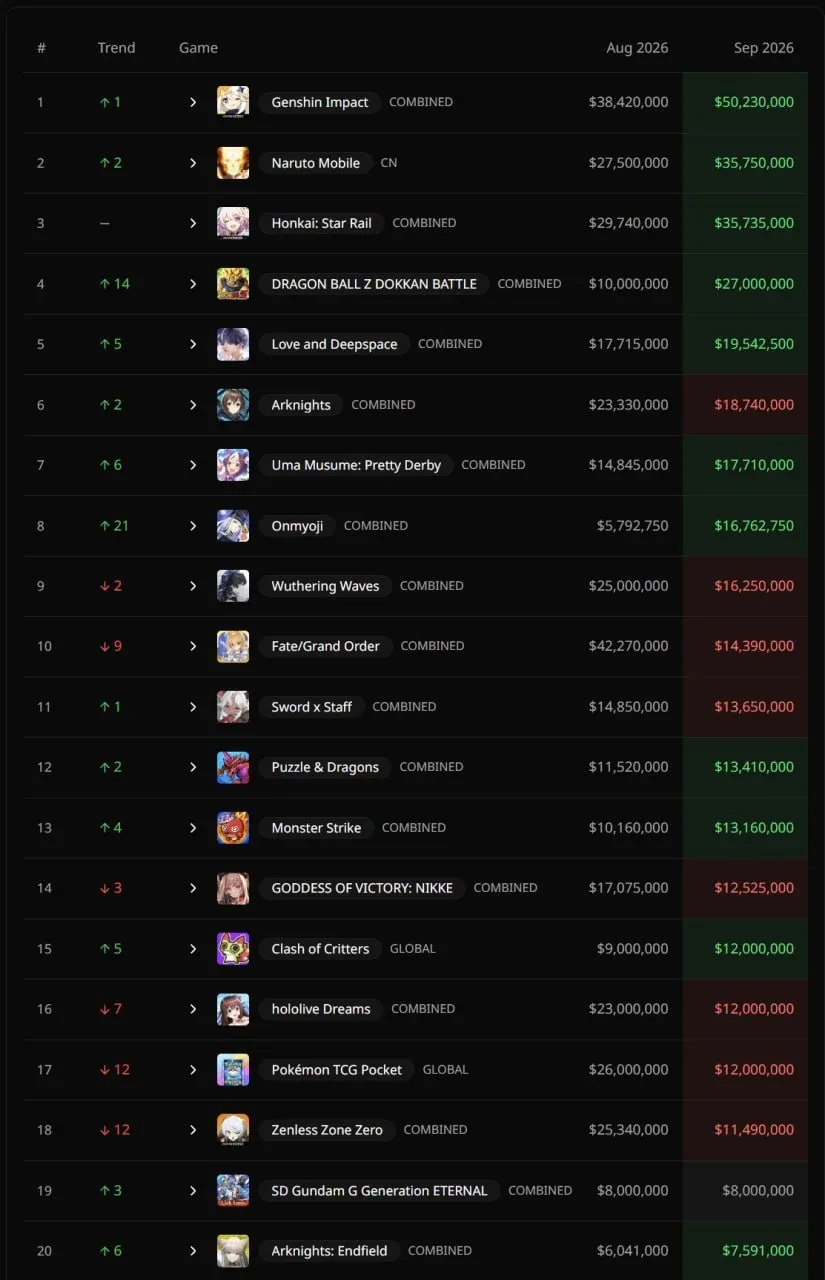Click the Dokkan Battle game icon
825x1280 pixels.
233,284
